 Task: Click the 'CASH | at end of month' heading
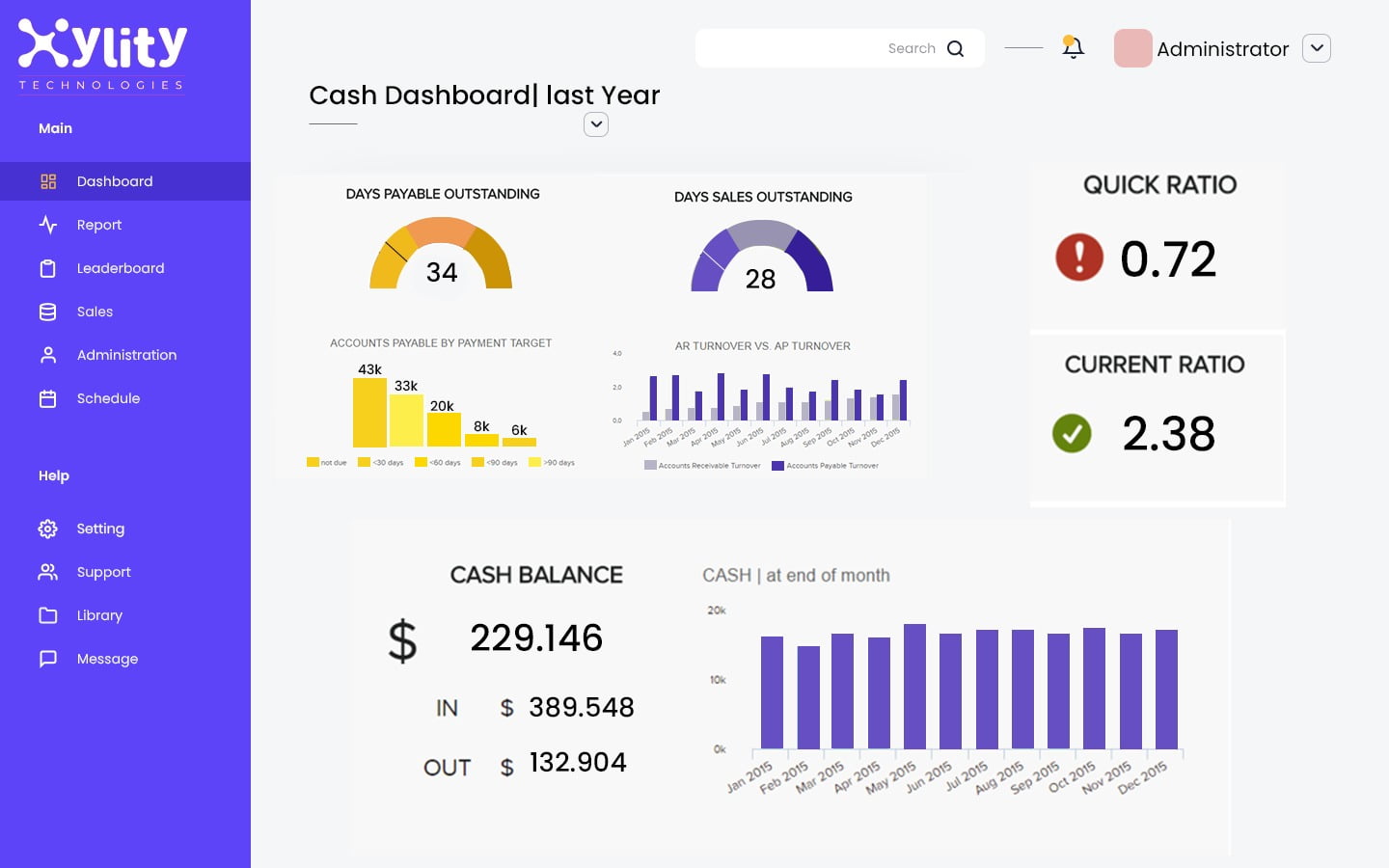click(x=796, y=575)
